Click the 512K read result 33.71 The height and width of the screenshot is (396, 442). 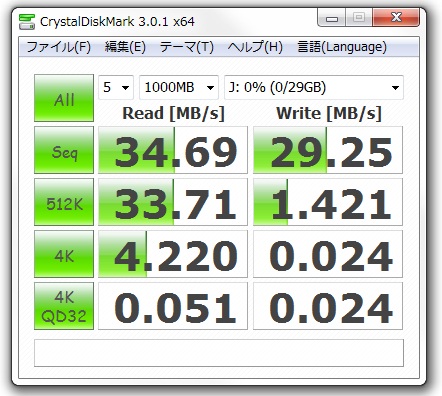click(173, 202)
